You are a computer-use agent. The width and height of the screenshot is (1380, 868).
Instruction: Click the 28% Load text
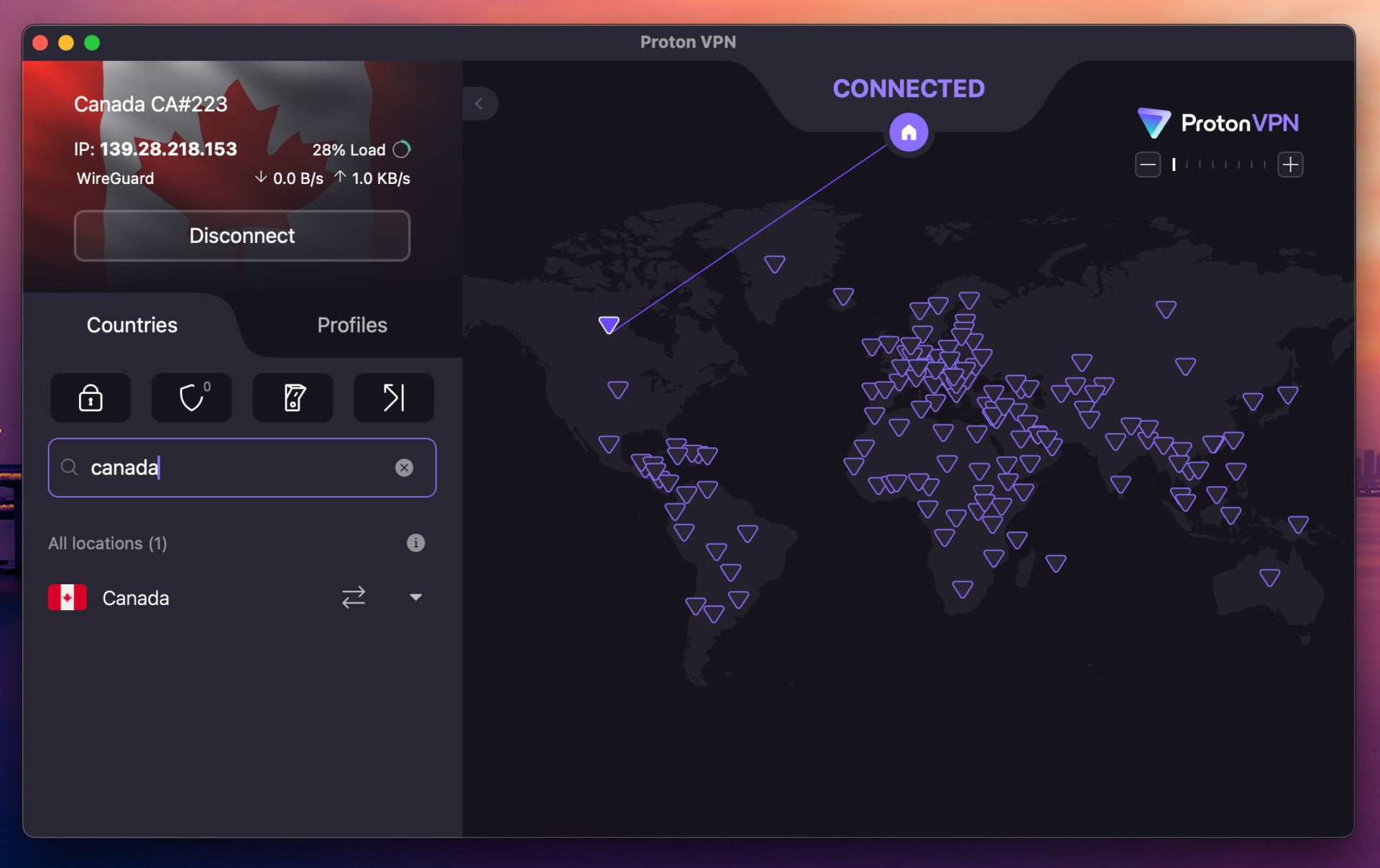pyautogui.click(x=349, y=149)
